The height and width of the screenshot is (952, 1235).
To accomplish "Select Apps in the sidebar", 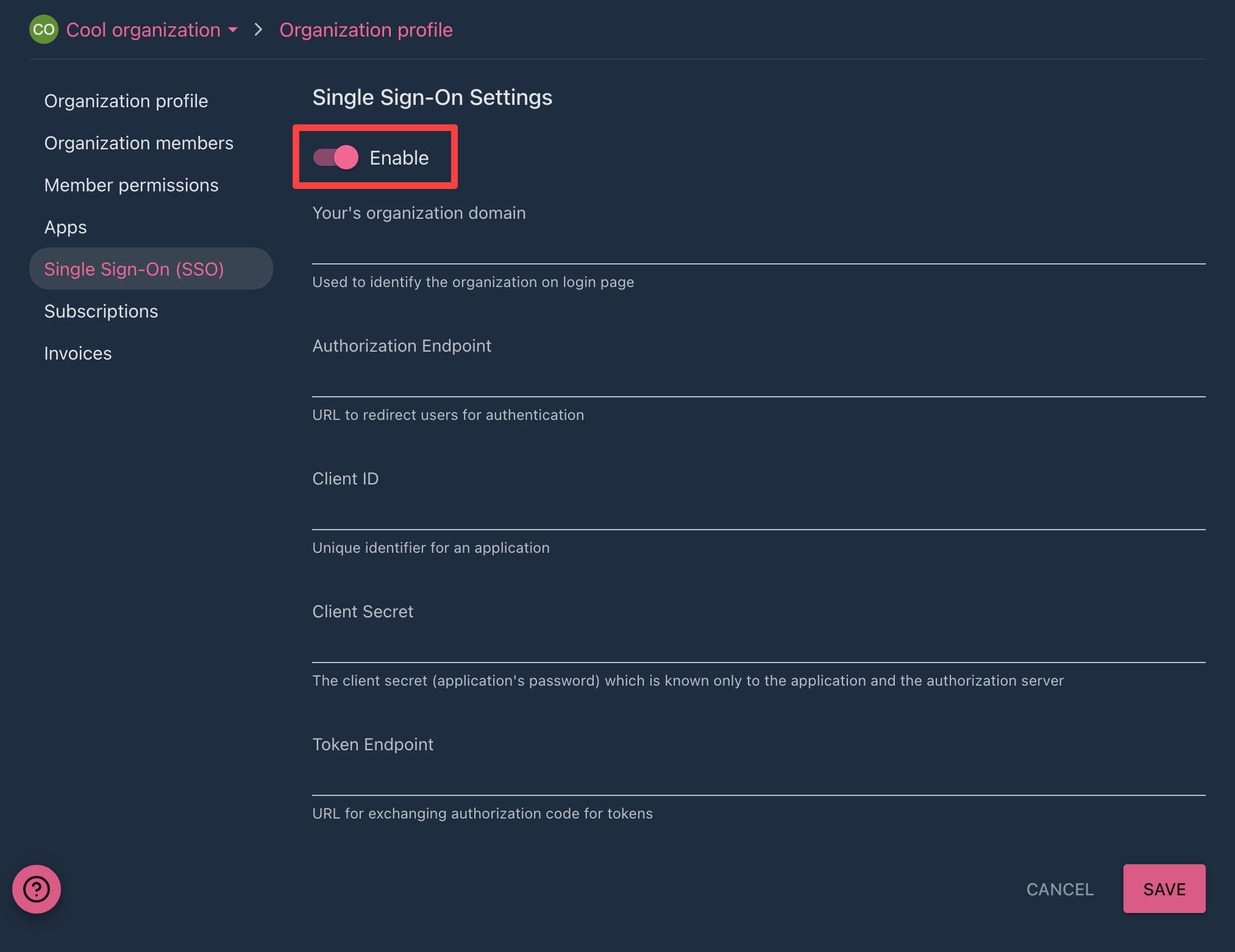I will pos(65,227).
